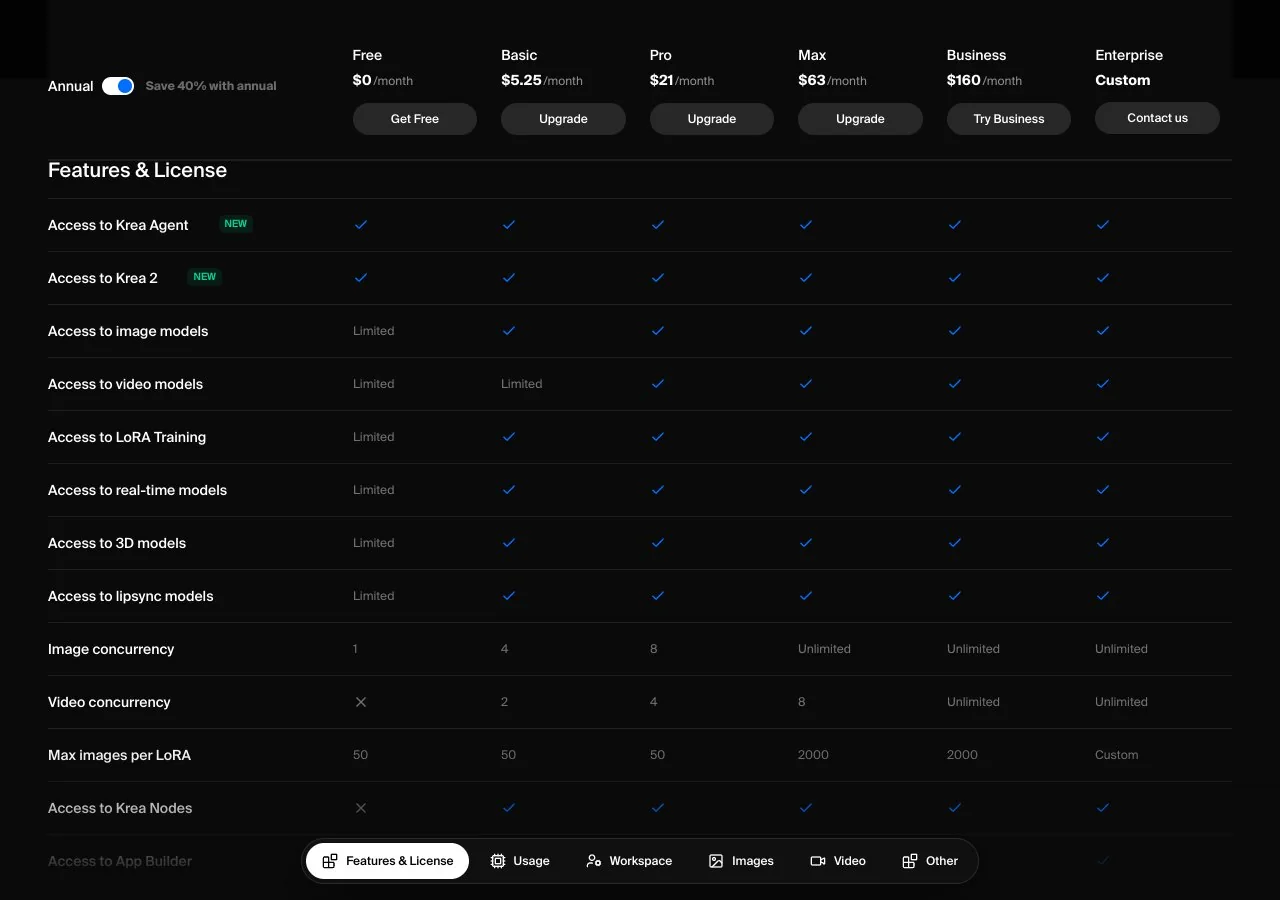Image resolution: width=1280 pixels, height=900 pixels.
Task: Switch to the Workspace tab
Action: point(629,861)
